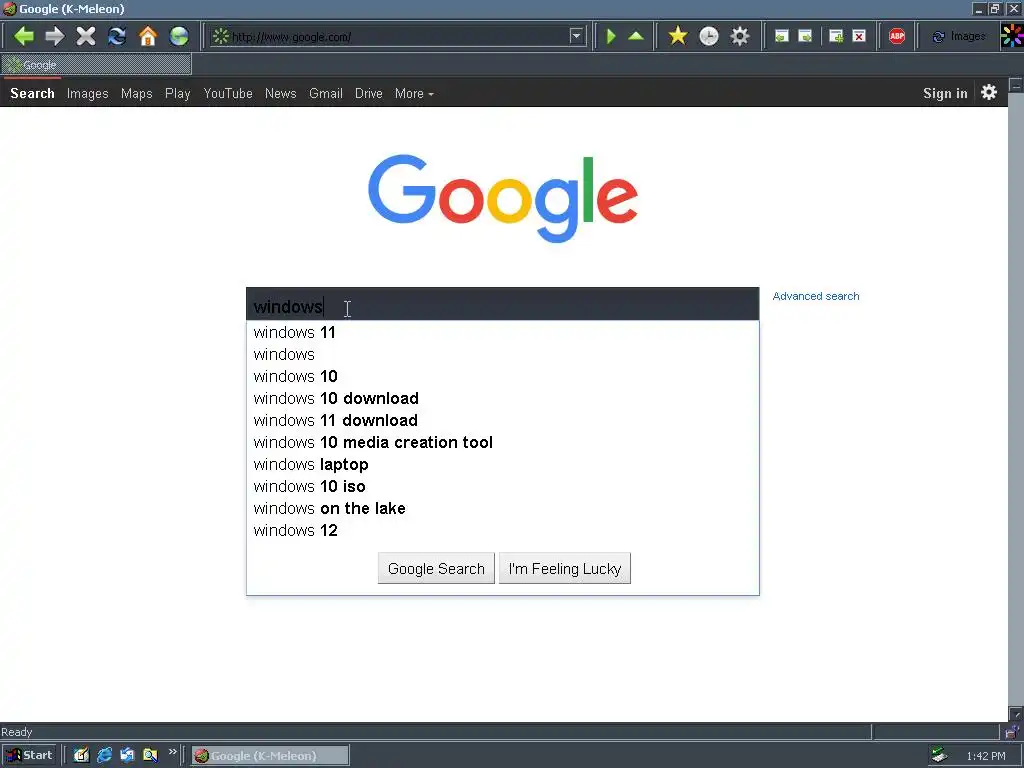Image resolution: width=1024 pixels, height=768 pixels.
Task: Select suggestion 'windows 10 media creation tool'
Action: [x=503, y=442]
